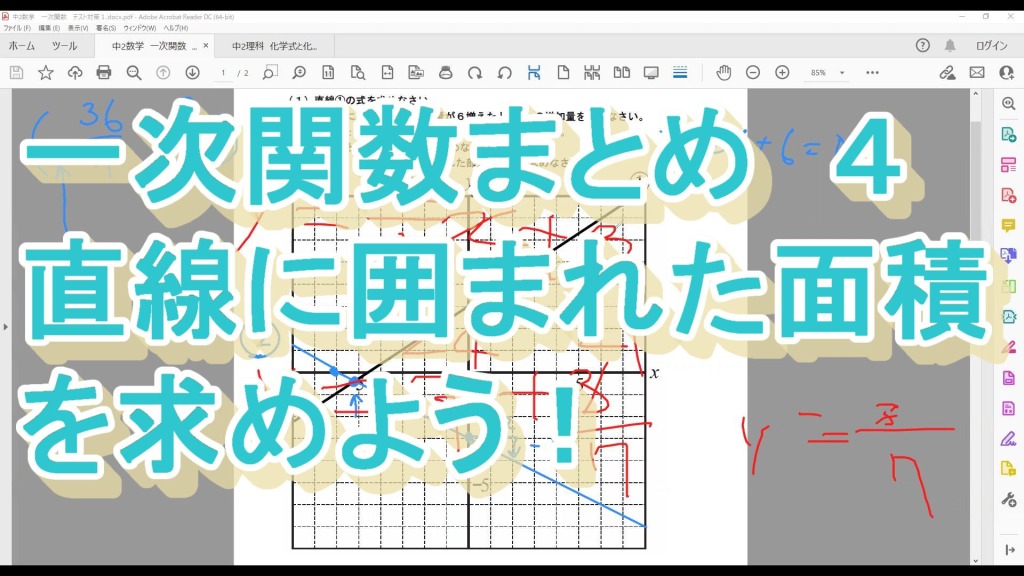Open the ファイル menu
This screenshot has height=576, width=1024.
[17, 28]
